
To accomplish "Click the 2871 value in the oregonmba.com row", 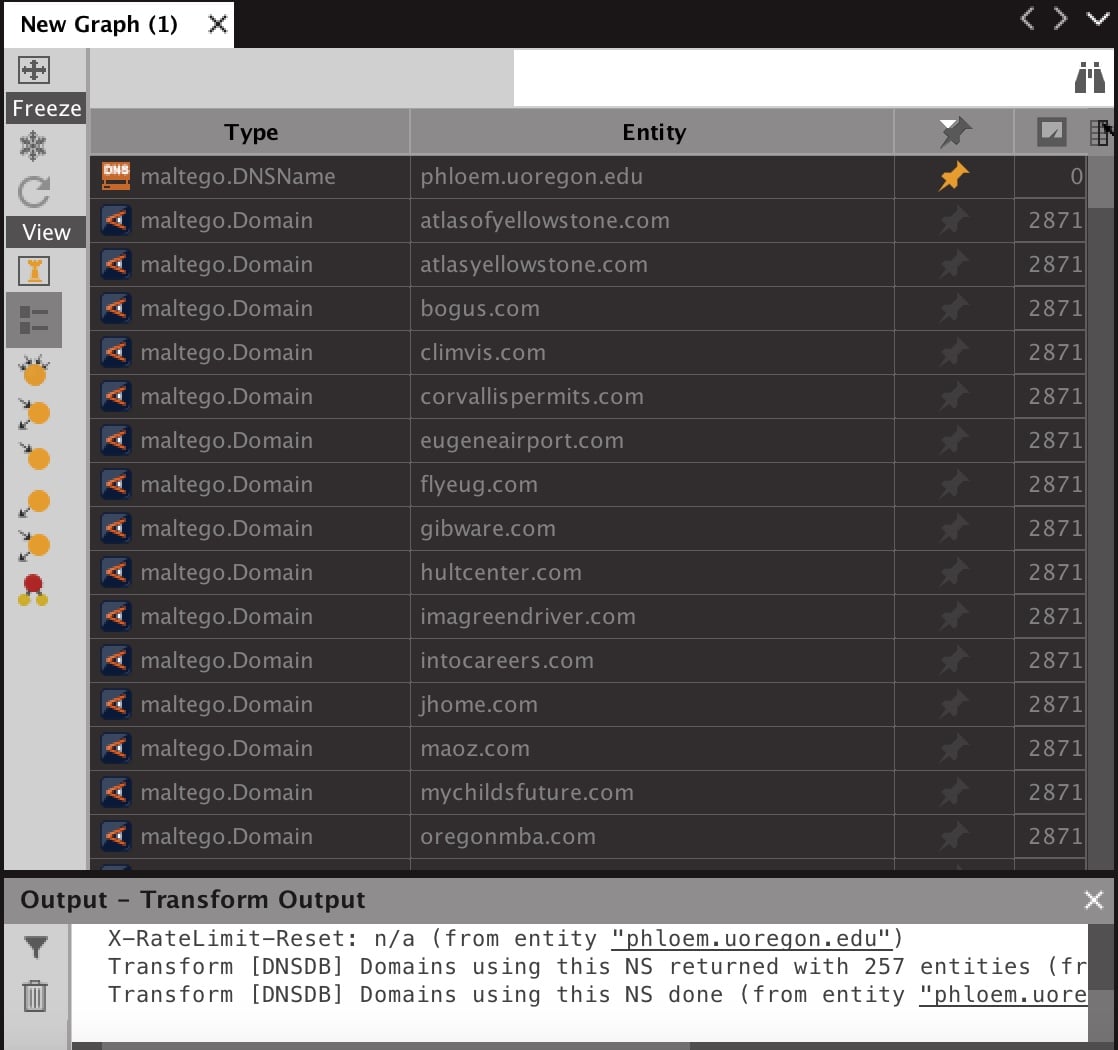I will pyautogui.click(x=1055, y=836).
